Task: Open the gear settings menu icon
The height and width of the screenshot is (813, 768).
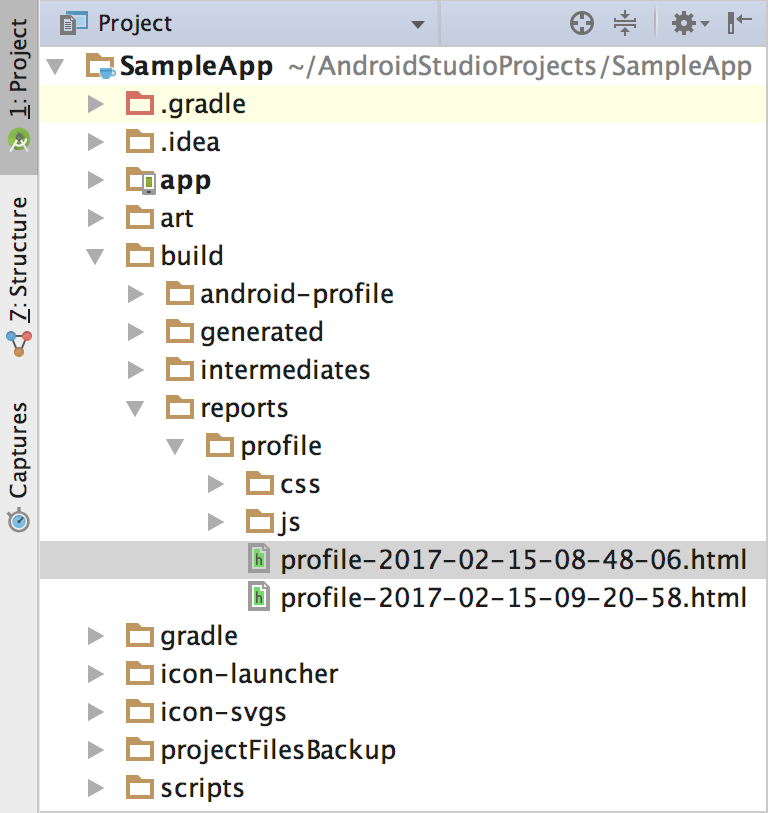Action: point(688,23)
